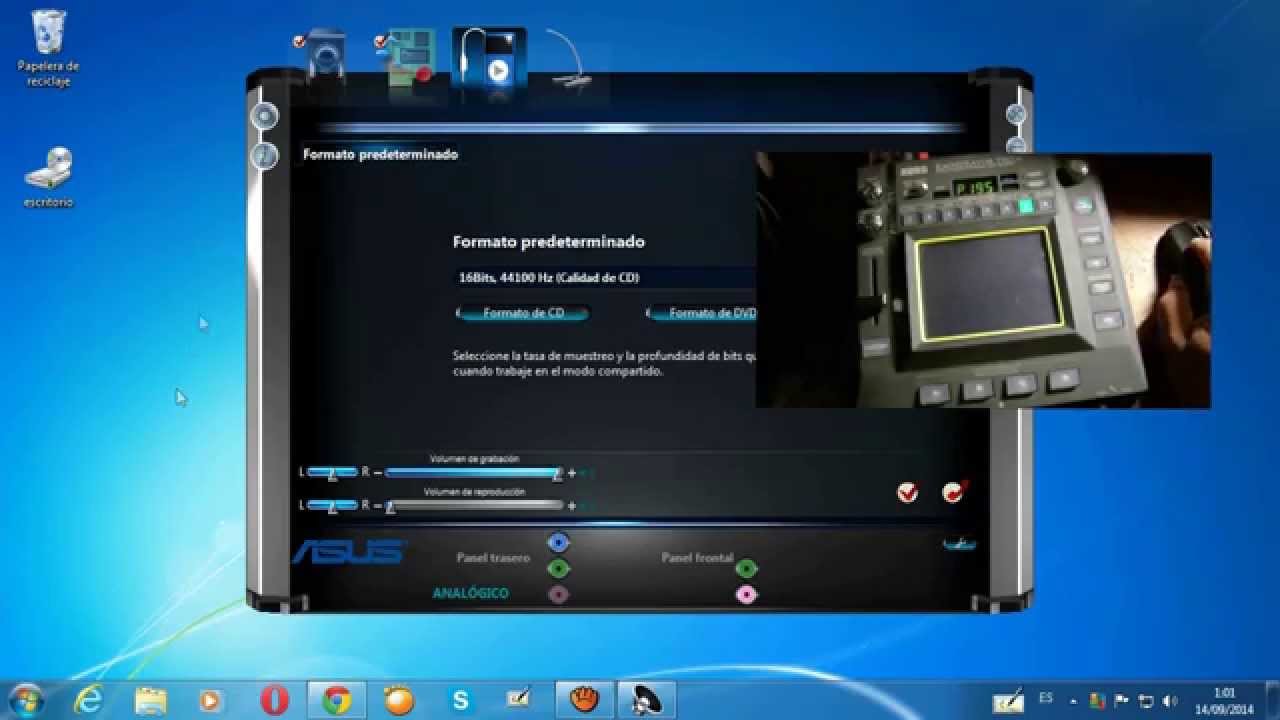Switch to the baseball glove app in taskbar

point(583,700)
